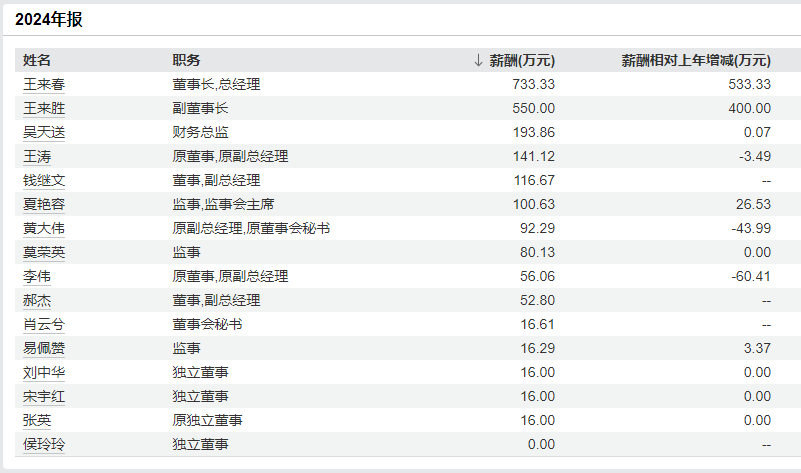View independent director 刘中华's profile

coord(44,372)
